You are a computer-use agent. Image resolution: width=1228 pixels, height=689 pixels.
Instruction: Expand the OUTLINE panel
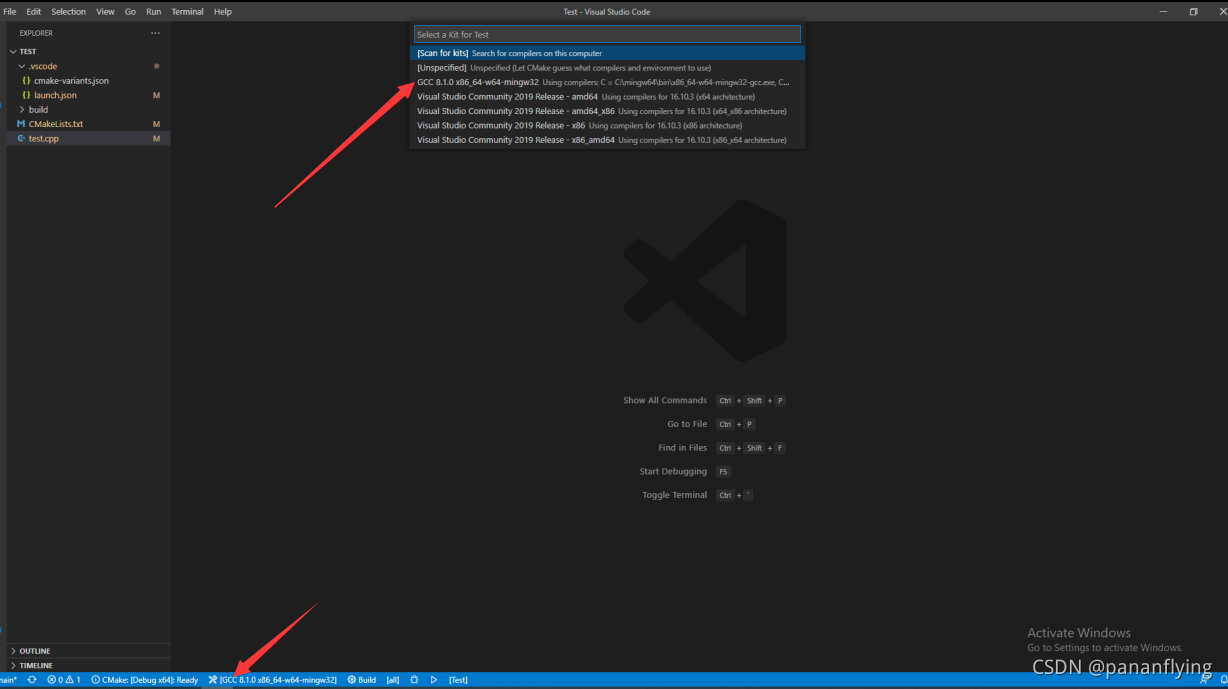[88, 651]
